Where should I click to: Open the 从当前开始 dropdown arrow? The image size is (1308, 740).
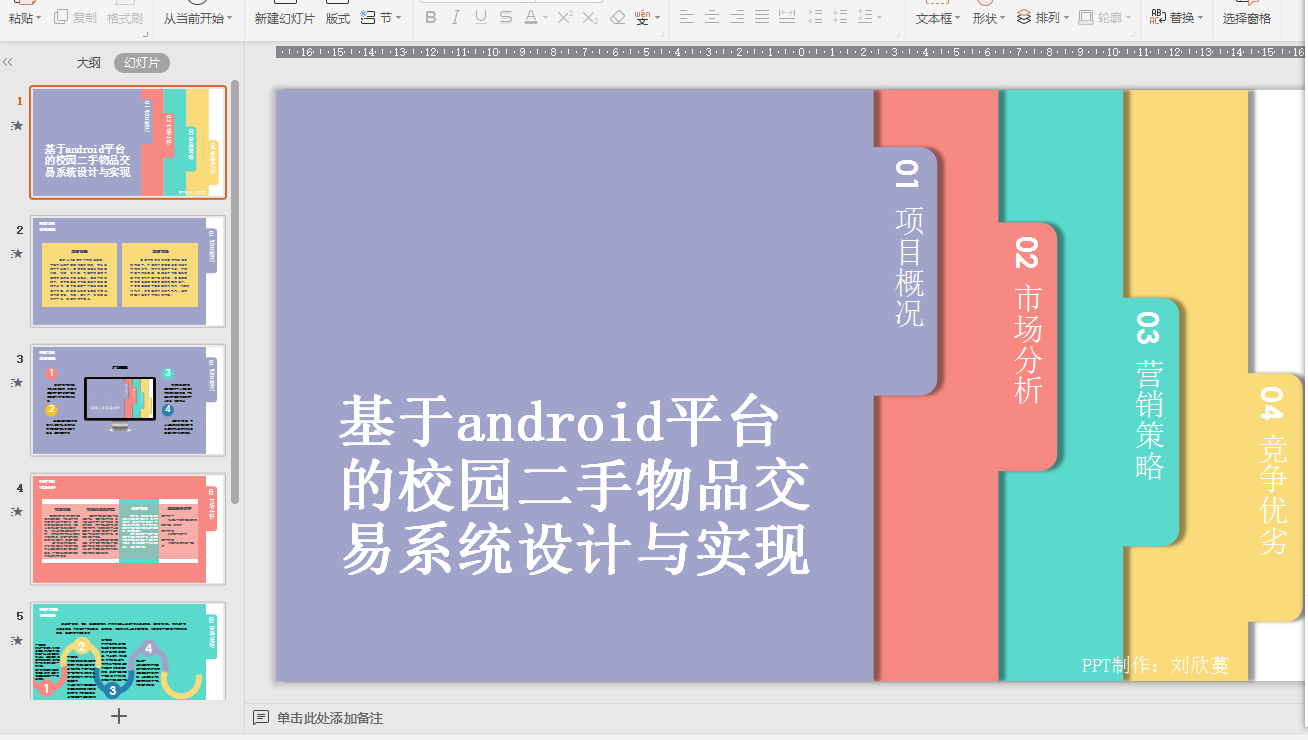pyautogui.click(x=230, y=18)
